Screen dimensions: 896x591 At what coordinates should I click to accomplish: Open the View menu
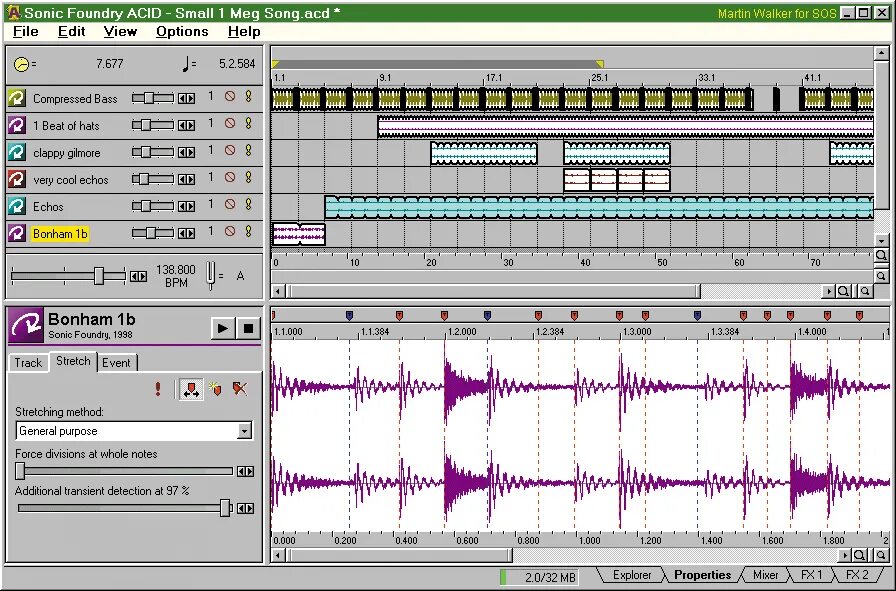coord(120,31)
